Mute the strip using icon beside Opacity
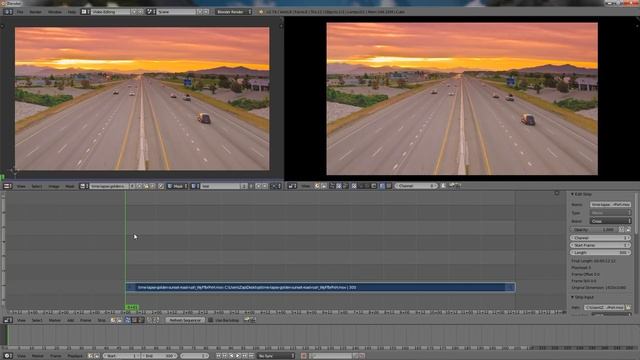This screenshot has width=640, height=360. click(622, 230)
